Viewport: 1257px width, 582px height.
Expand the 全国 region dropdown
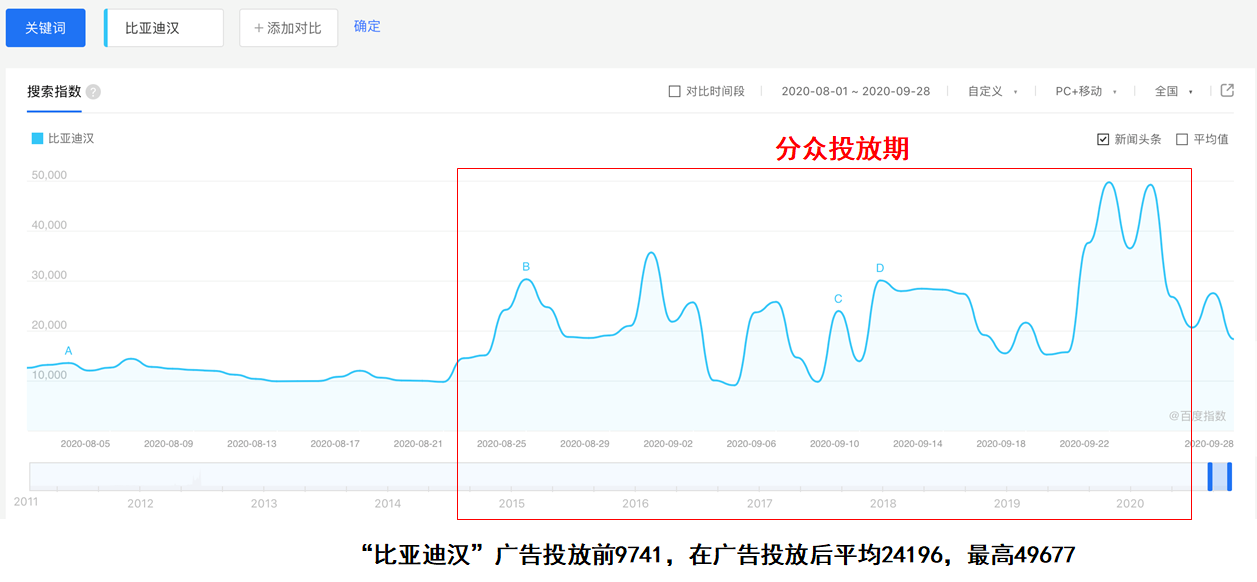[x=1174, y=91]
